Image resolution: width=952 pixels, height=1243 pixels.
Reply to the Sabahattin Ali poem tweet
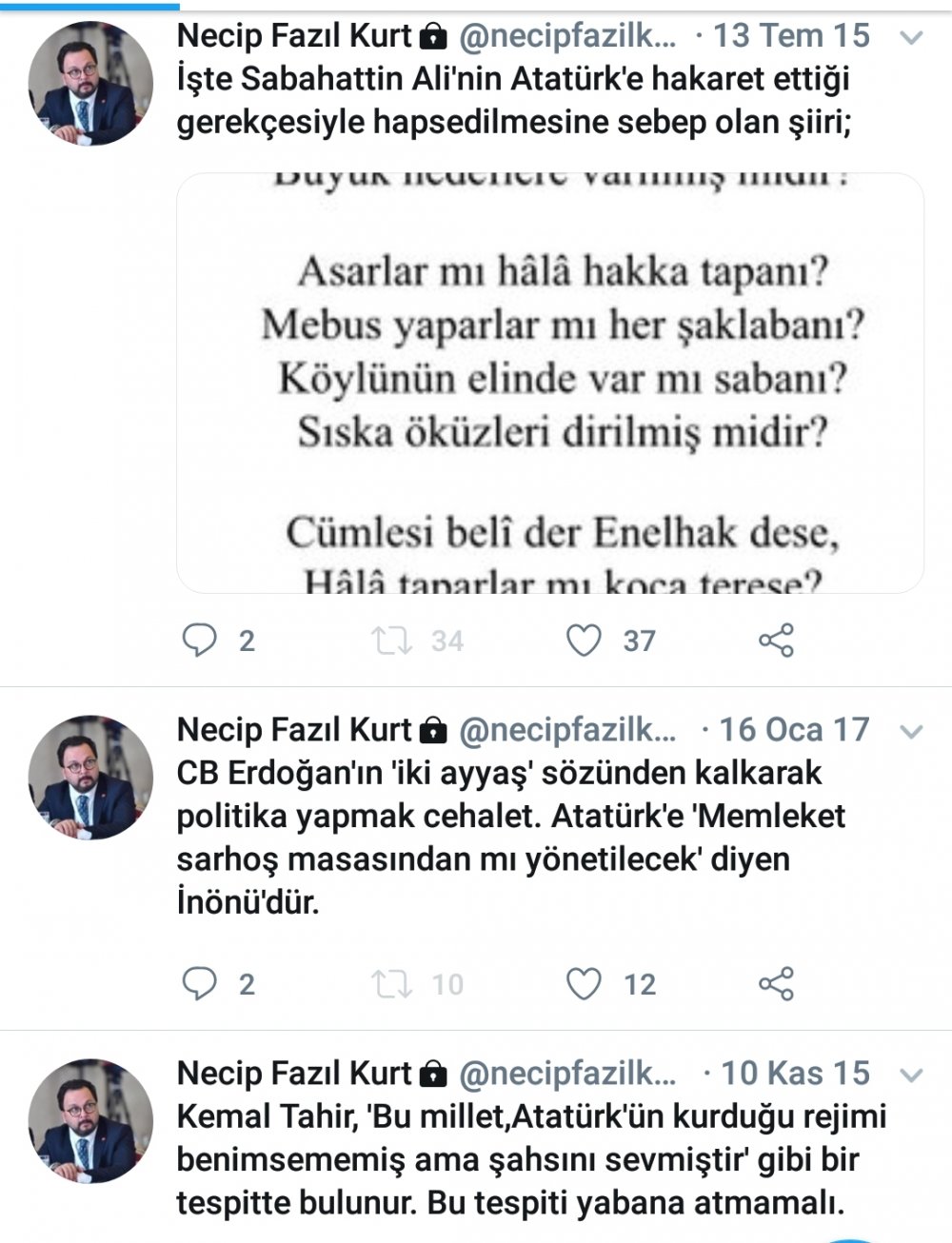click(200, 641)
